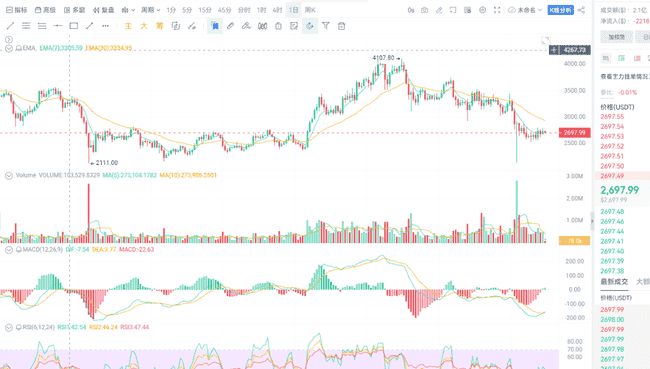Image resolution: width=650 pixels, height=369 pixels.
Task: Click the cycle refresh overlay icon
Action: 176,26
